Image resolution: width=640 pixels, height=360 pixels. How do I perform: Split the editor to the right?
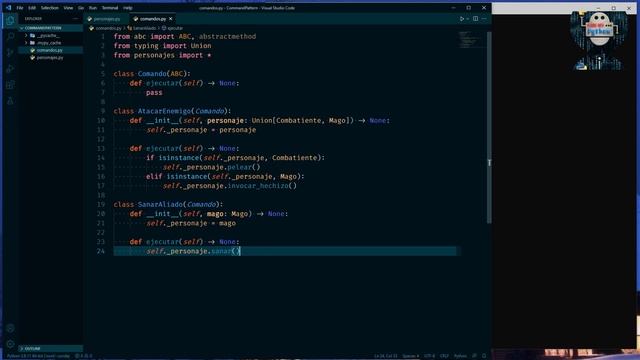(x=476, y=19)
